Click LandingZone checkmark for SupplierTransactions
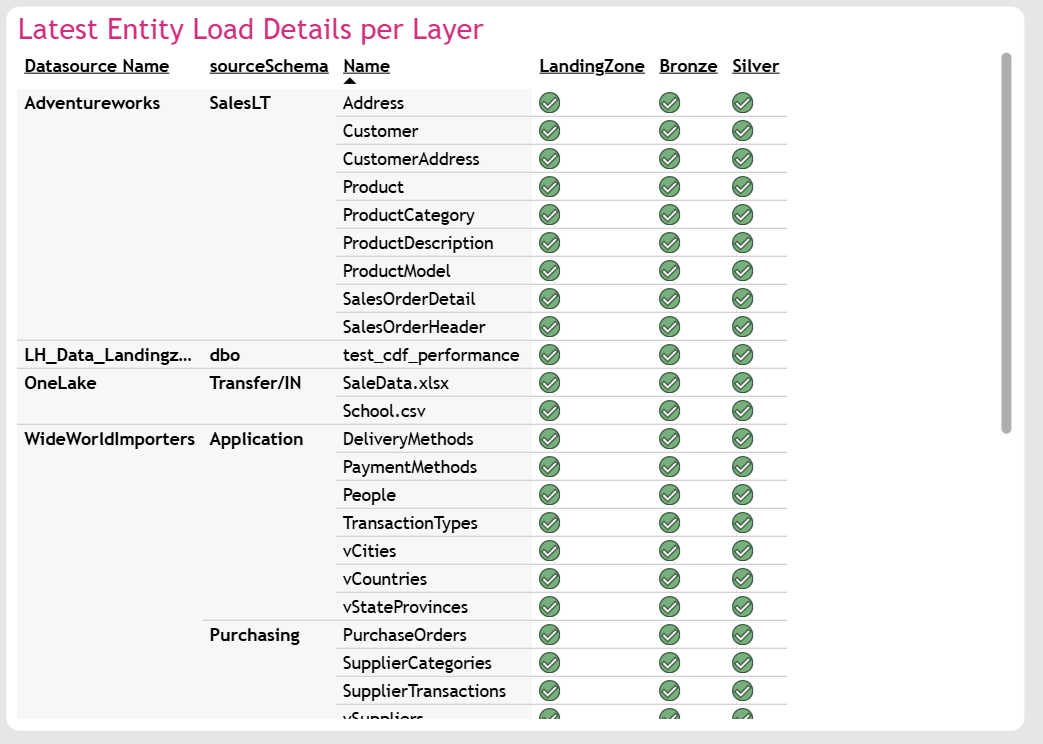Image resolution: width=1043 pixels, height=744 pixels. pyautogui.click(x=549, y=691)
